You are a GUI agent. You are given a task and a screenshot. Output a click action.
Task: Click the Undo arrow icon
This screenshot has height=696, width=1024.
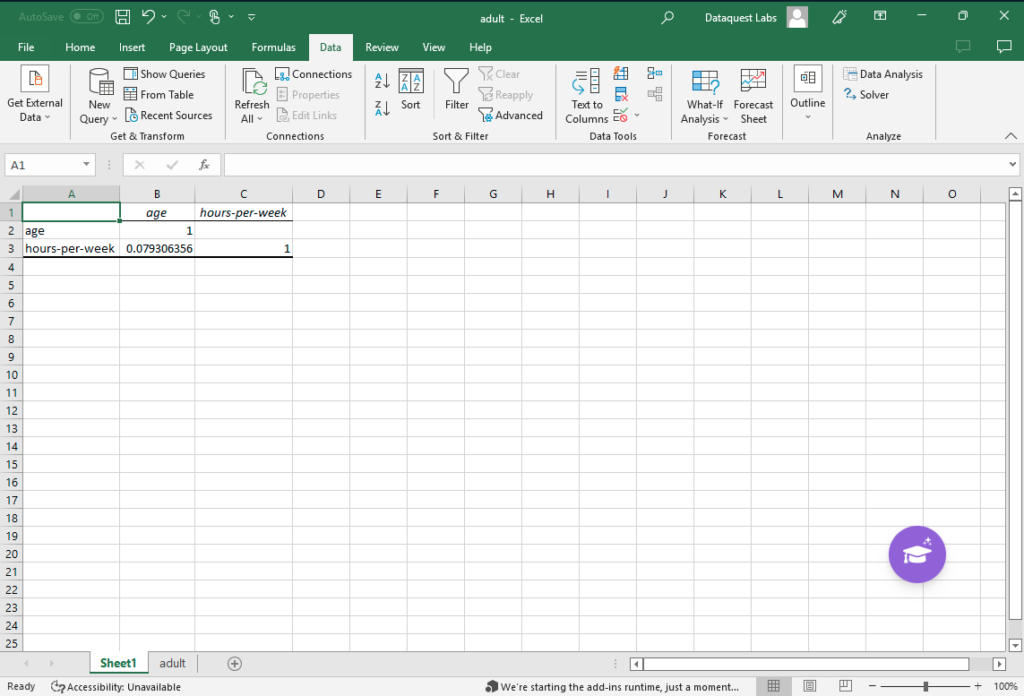click(149, 17)
